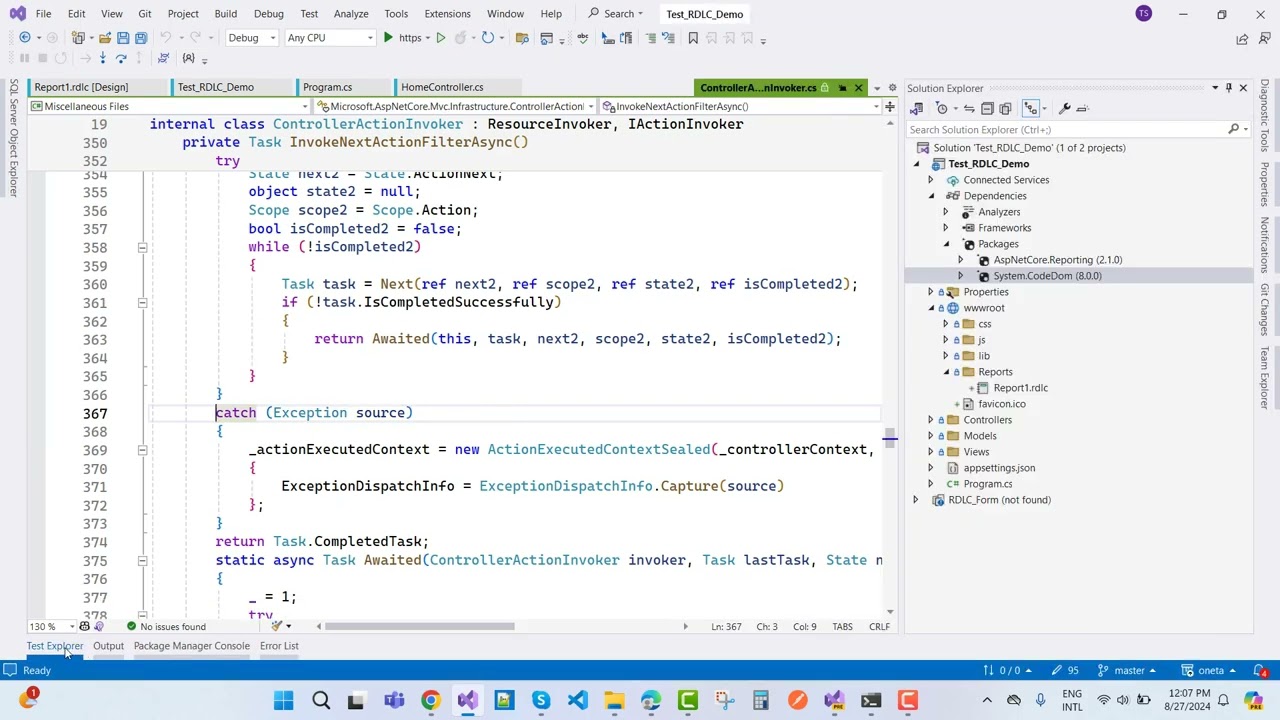The image size is (1280, 720).
Task: Select Report1.rdlc in Solution Explorer
Action: (1020, 388)
